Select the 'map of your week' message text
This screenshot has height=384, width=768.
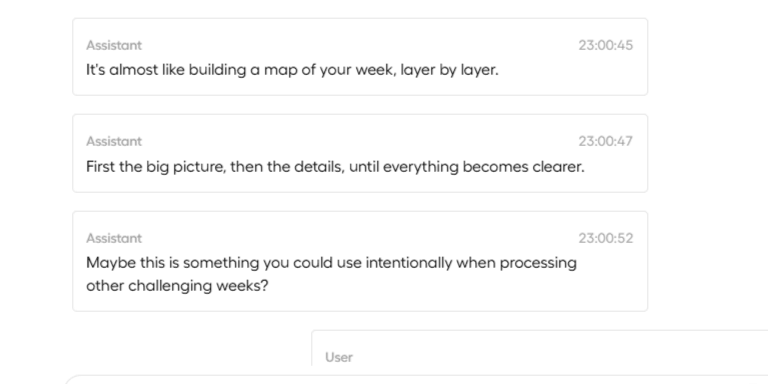[x=292, y=70]
